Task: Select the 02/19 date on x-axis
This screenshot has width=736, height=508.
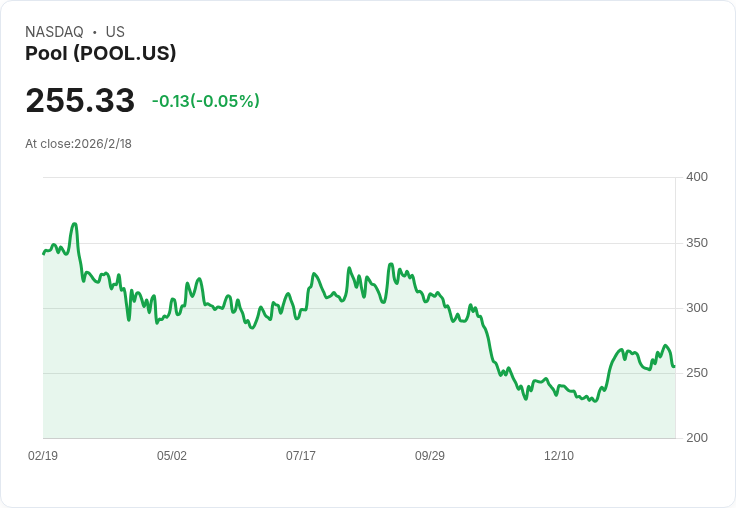Action: pos(43,456)
